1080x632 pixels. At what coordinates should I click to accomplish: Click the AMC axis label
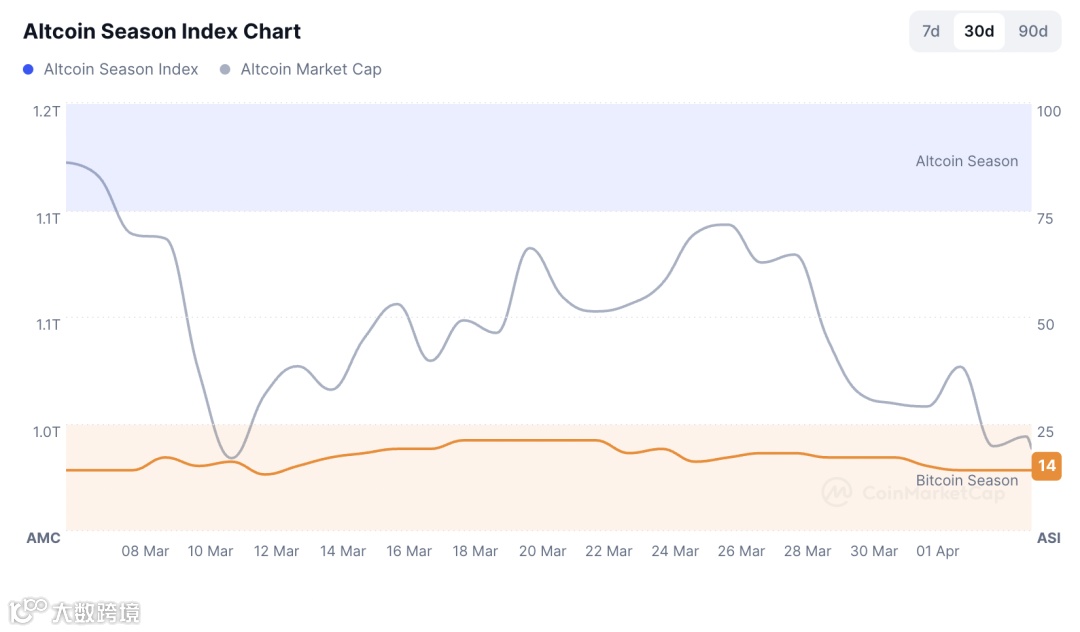(x=43, y=538)
